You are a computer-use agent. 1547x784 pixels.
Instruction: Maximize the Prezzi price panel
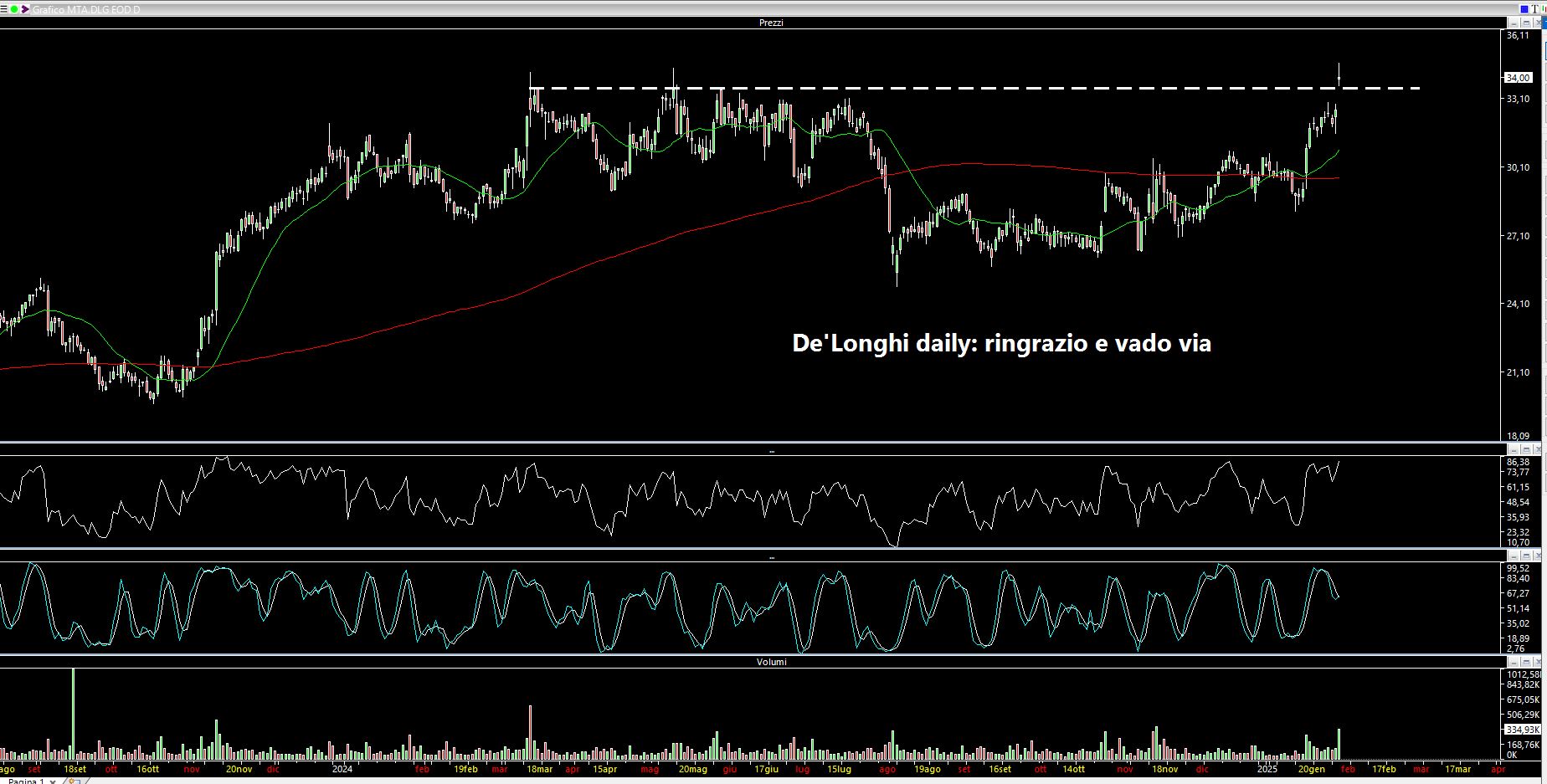(1526, 23)
